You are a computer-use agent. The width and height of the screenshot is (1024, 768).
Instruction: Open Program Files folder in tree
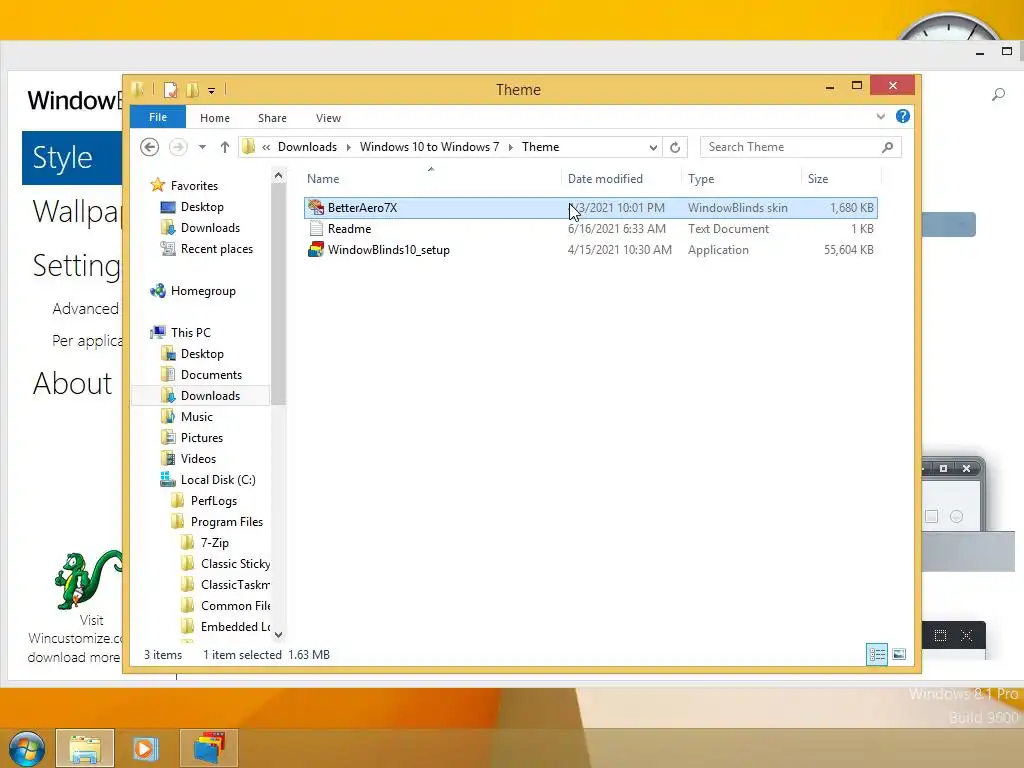(227, 522)
